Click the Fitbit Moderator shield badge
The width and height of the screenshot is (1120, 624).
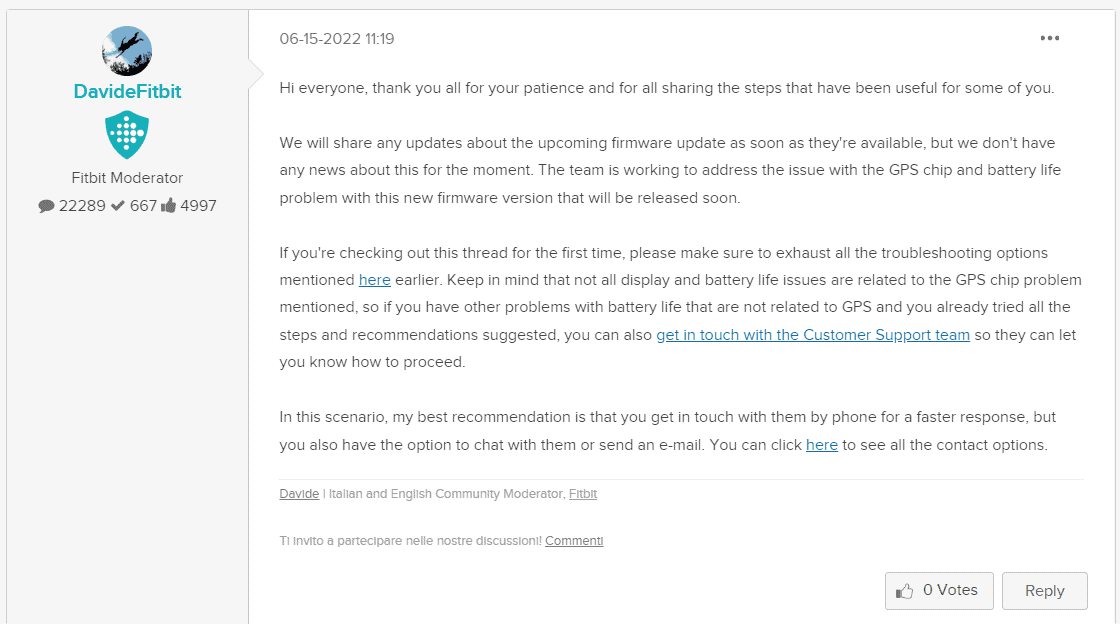tap(127, 133)
